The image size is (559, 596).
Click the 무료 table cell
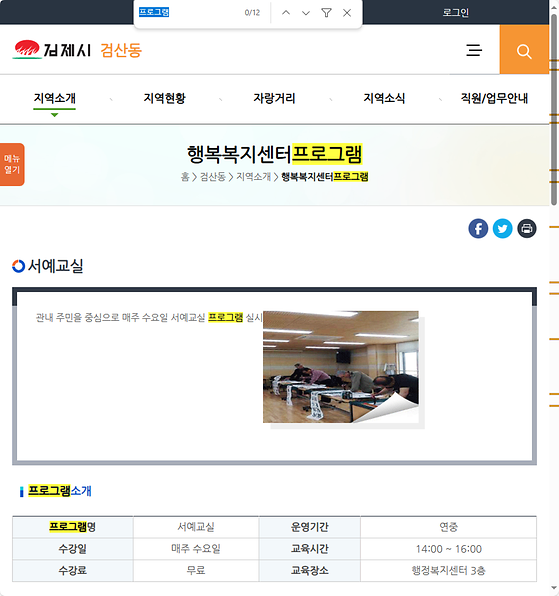coord(196,570)
